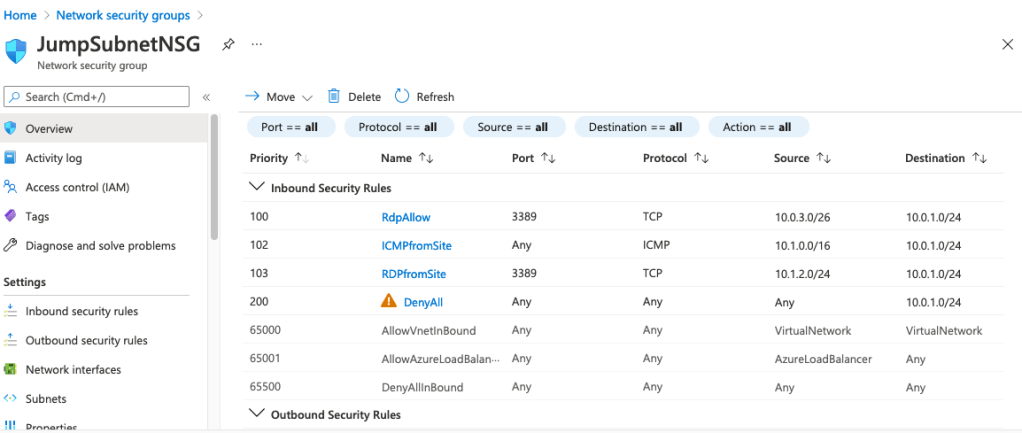
Task: Open the RdpAllow rule link
Action: pyautogui.click(x=405, y=217)
